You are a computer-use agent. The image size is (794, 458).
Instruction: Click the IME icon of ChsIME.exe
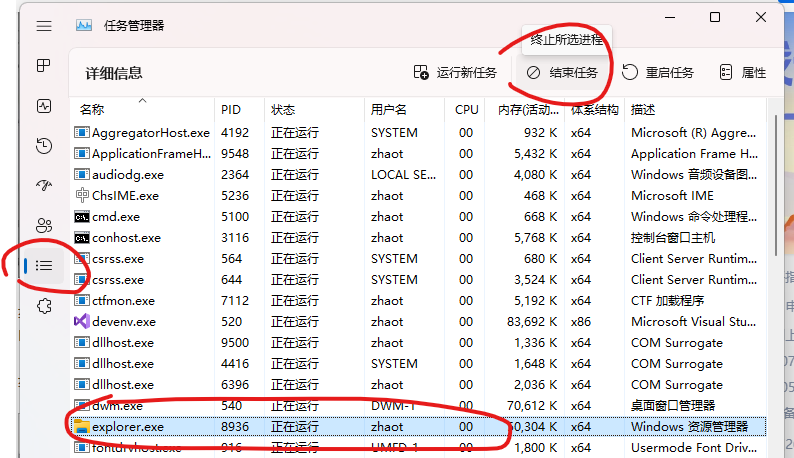(82, 195)
